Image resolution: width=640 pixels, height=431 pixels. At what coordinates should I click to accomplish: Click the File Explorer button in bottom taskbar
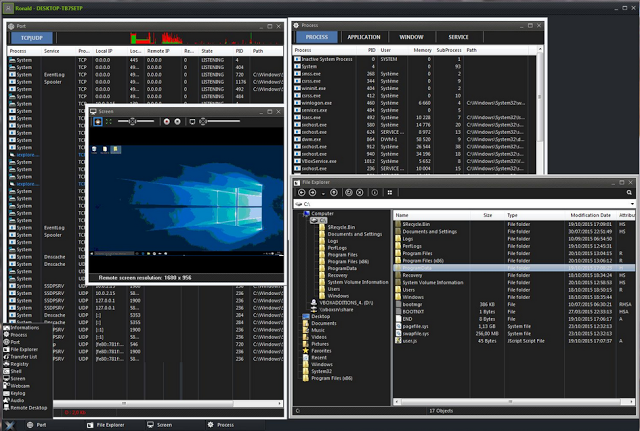point(110,425)
